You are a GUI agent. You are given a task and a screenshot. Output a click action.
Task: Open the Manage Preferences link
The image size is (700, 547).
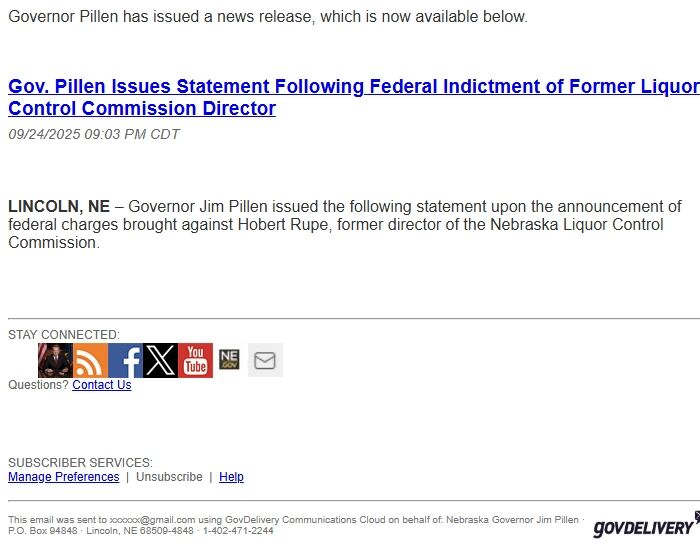pyautogui.click(x=63, y=477)
